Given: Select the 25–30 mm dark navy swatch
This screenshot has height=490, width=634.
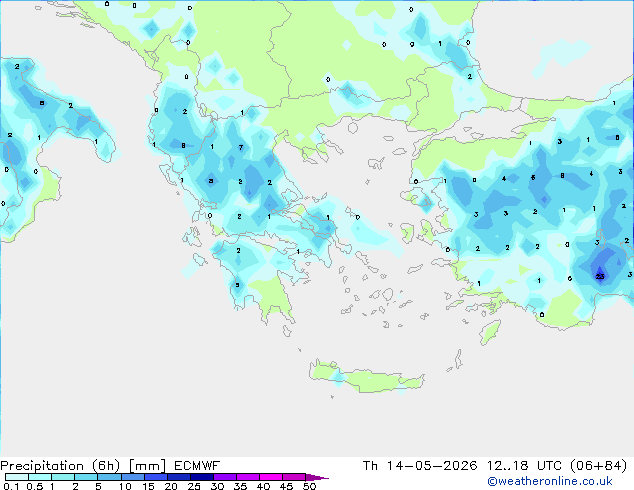Looking at the screenshot, I should 202,477.
